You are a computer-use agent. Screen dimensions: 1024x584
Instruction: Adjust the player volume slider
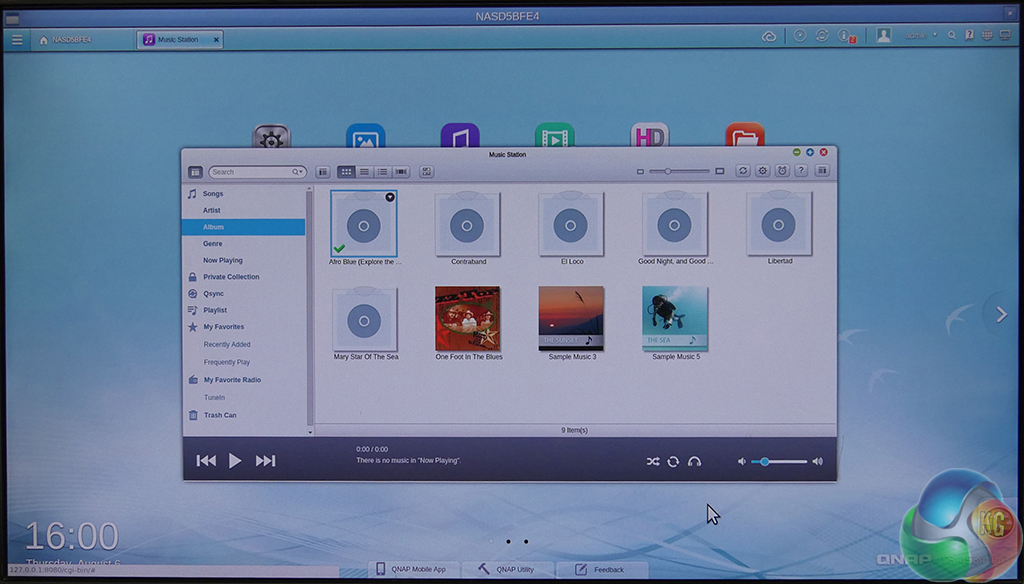pos(779,462)
